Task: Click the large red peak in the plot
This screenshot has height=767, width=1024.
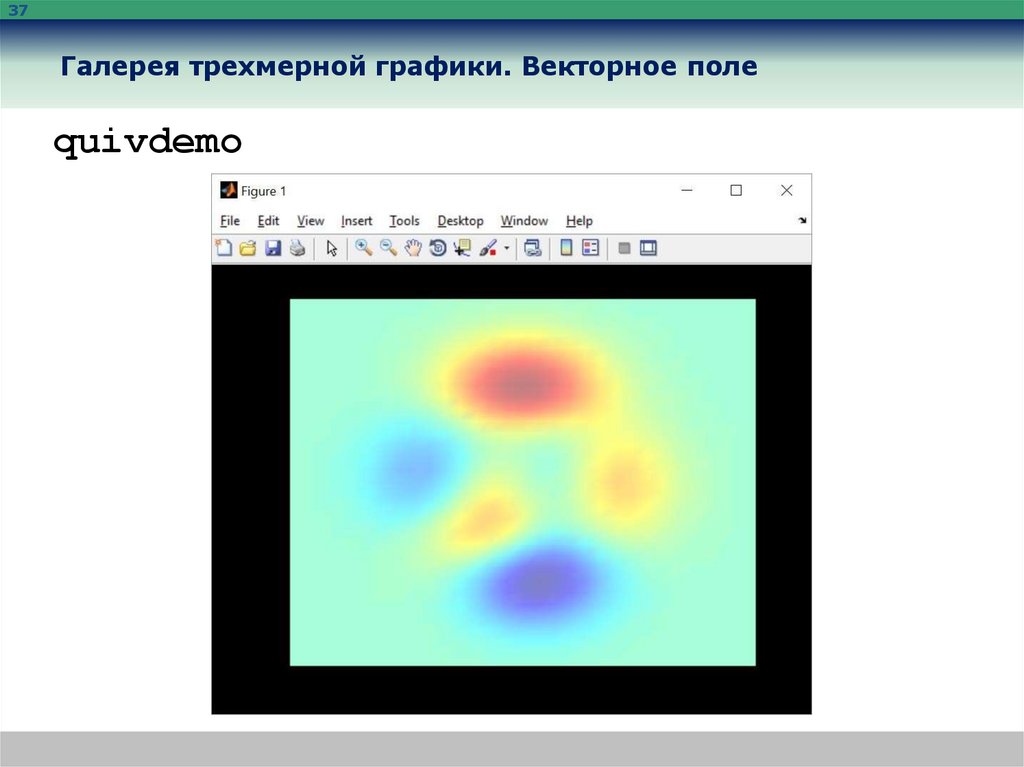Action: 526,383
